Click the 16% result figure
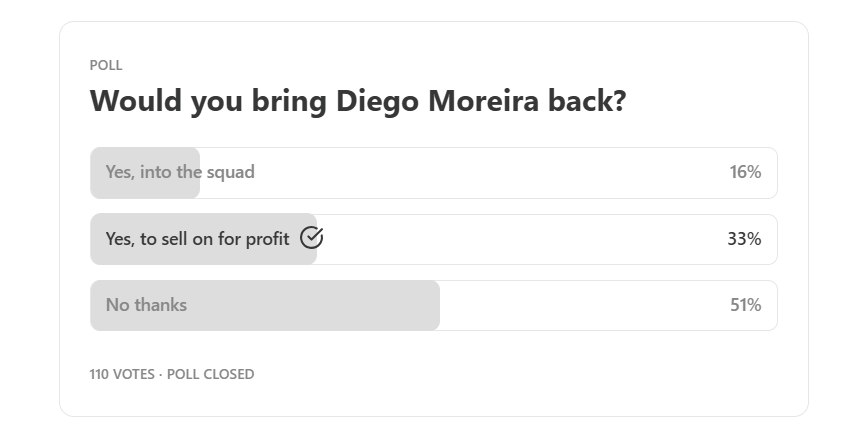852x448 pixels. (x=745, y=172)
